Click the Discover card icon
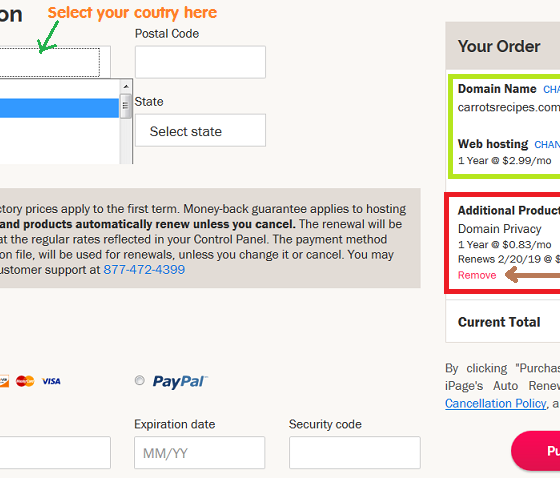 [x=4, y=381]
